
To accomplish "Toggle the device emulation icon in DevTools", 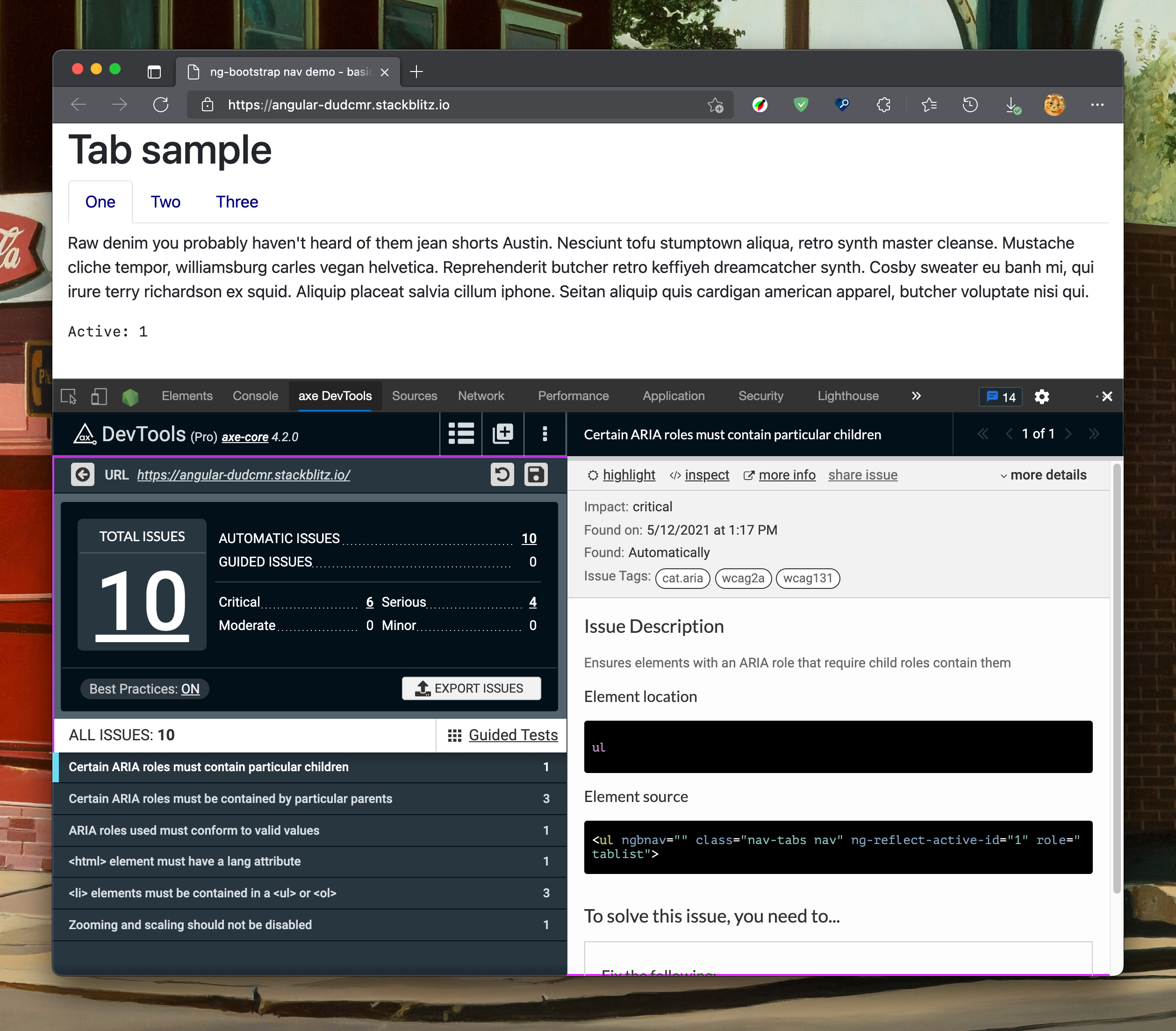I will point(98,396).
